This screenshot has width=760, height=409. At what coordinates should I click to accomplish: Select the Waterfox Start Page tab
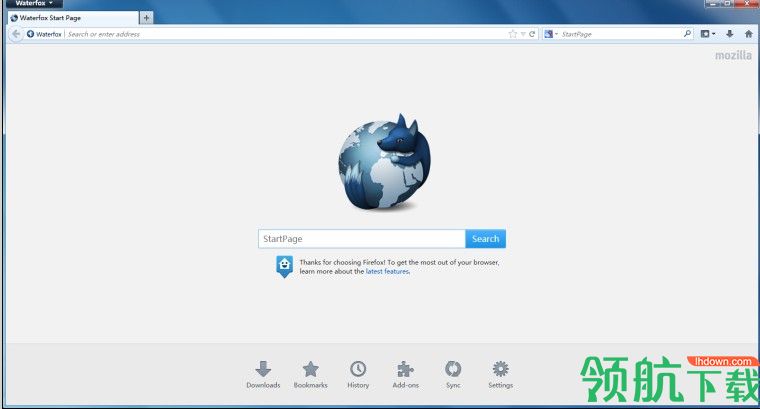(73, 18)
